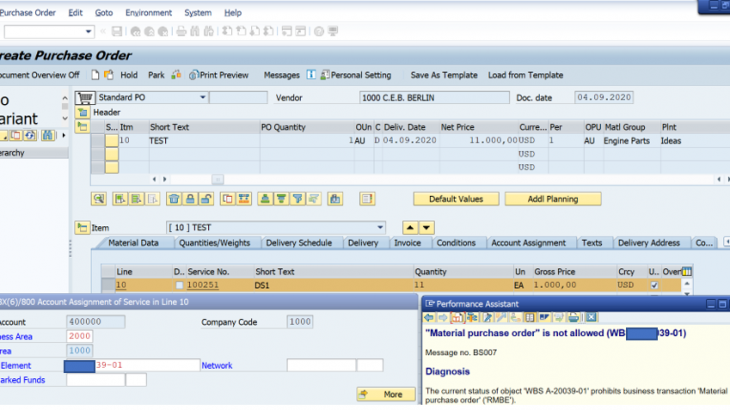Screen dimensions: 730x410
Task: Tick the D... checkbox for service 100251
Action: 180,286
